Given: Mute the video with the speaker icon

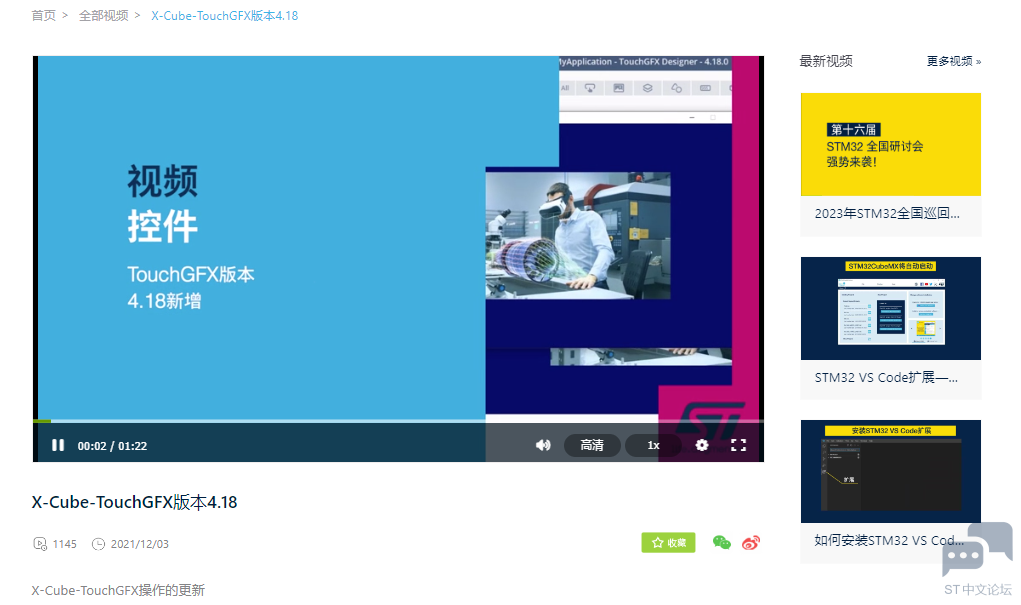Looking at the screenshot, I should 543,445.
